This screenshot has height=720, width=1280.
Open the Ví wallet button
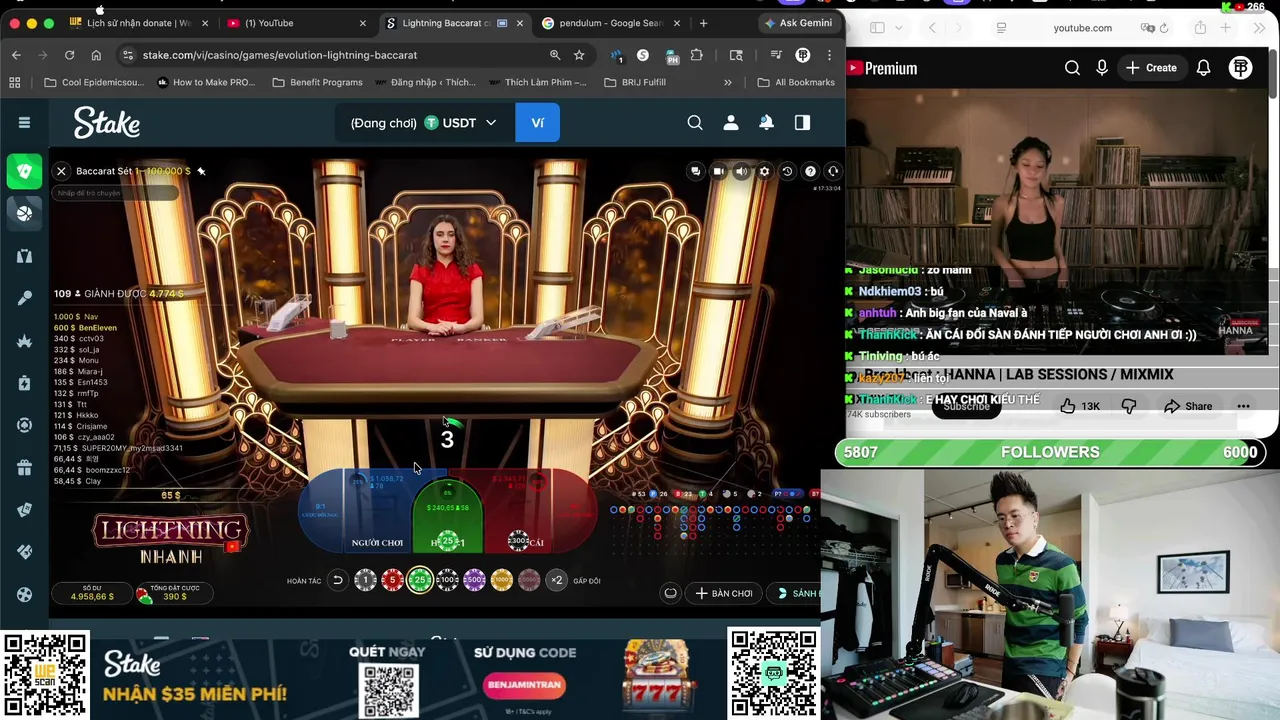click(x=538, y=122)
